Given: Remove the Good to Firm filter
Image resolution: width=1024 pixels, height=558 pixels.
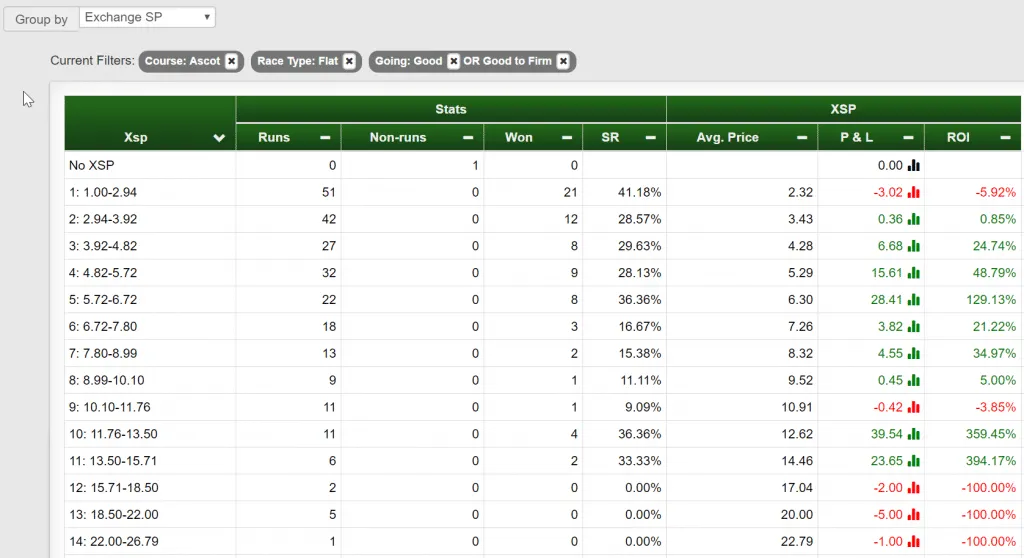Looking at the screenshot, I should tap(563, 61).
